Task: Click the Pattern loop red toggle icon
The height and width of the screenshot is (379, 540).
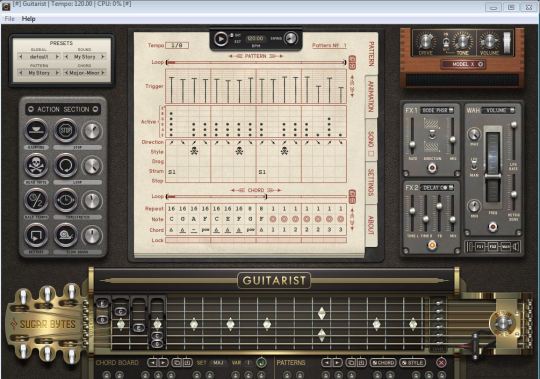Action: pos(352,62)
